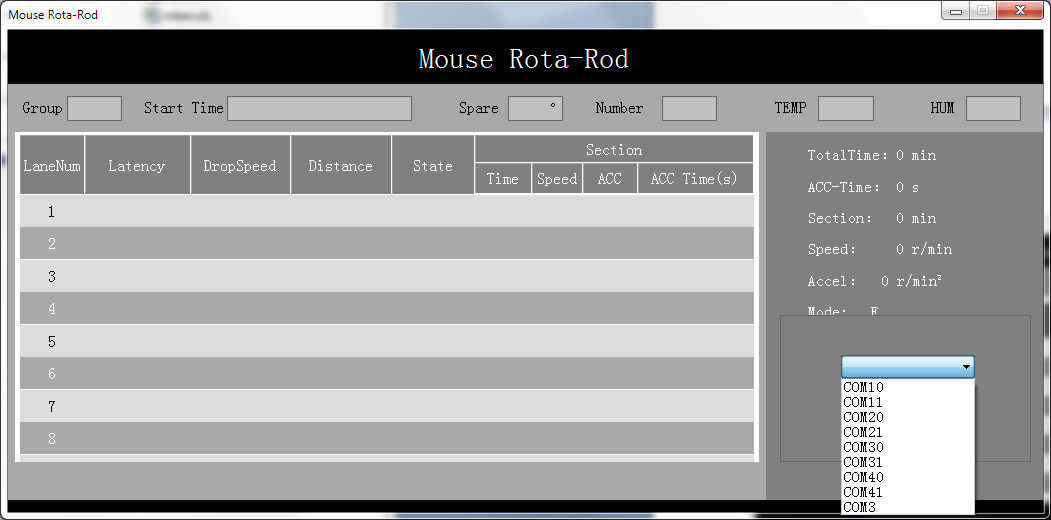Close the Mouse Rota-Rod window
Image resolution: width=1051 pixels, height=520 pixels.
click(x=1020, y=11)
